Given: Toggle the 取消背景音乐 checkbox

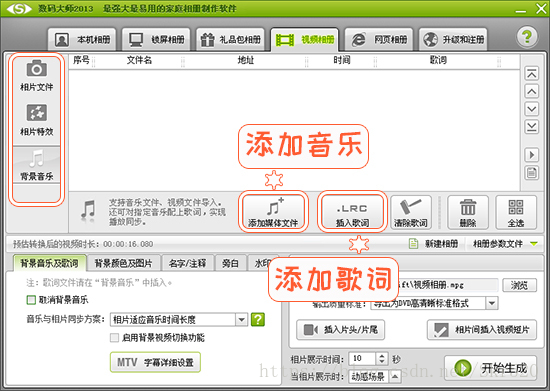Looking at the screenshot, I should (x=31, y=300).
